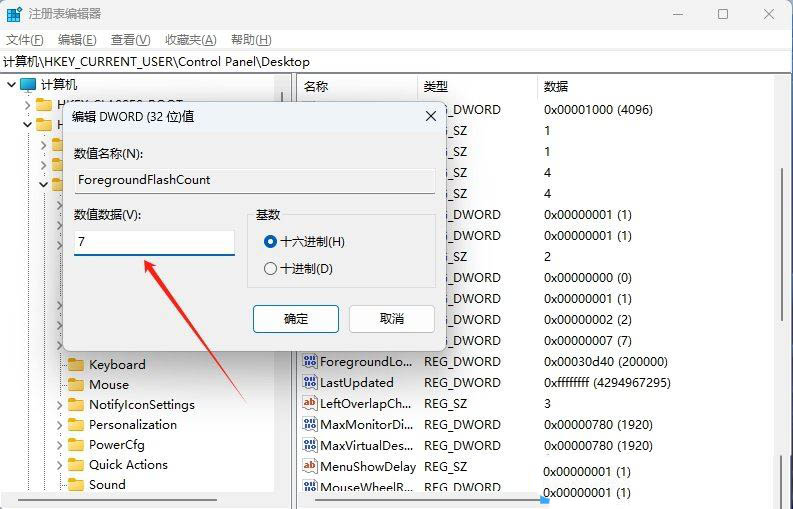The height and width of the screenshot is (509, 793).
Task: Click the MenuShowDelay string value icon
Action: (x=309, y=467)
